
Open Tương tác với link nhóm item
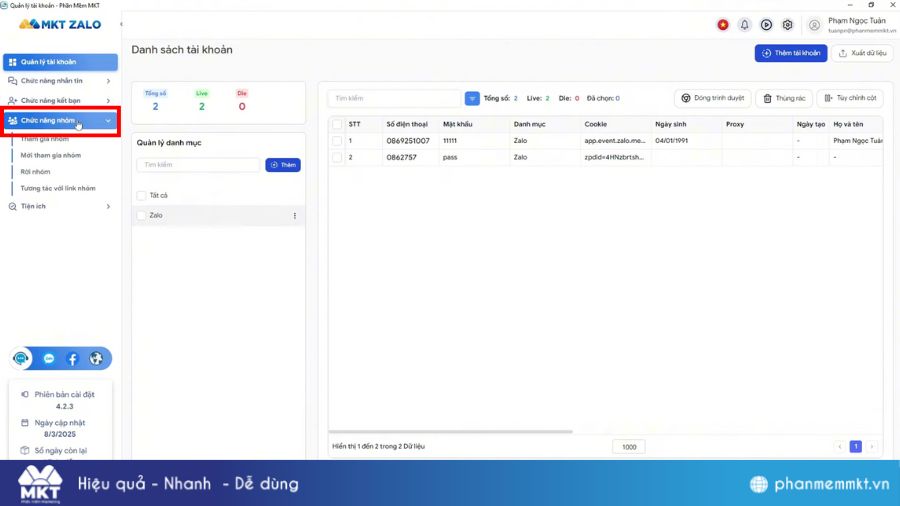(58, 188)
